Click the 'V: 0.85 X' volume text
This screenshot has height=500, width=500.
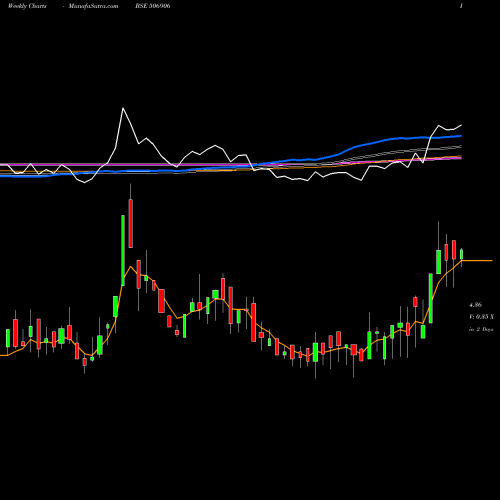[481, 317]
